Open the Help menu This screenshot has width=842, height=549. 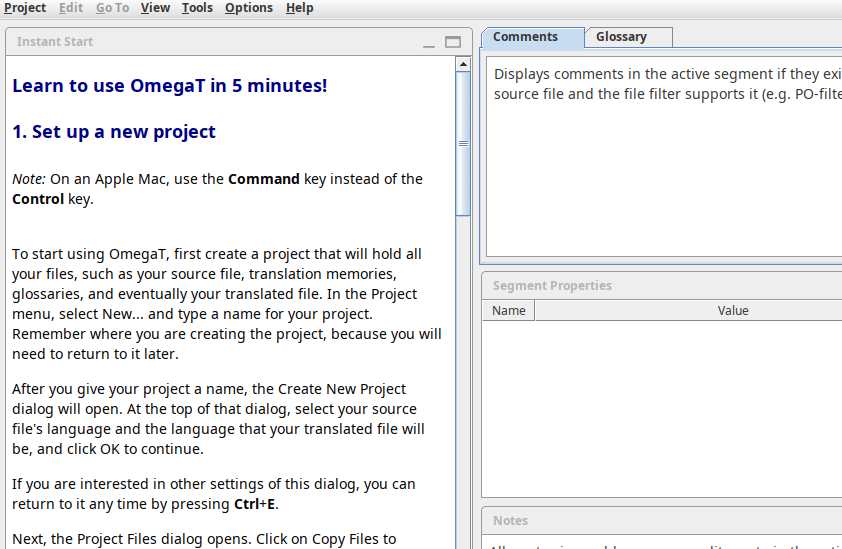coord(299,8)
